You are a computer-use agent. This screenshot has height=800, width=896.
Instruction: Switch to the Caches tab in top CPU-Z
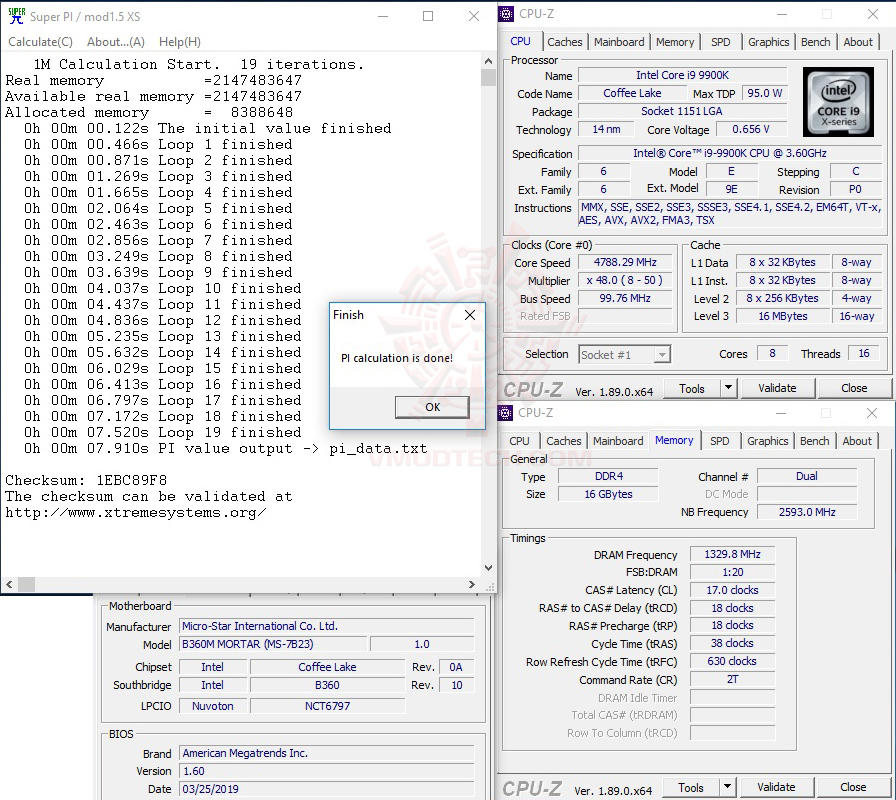(565, 42)
